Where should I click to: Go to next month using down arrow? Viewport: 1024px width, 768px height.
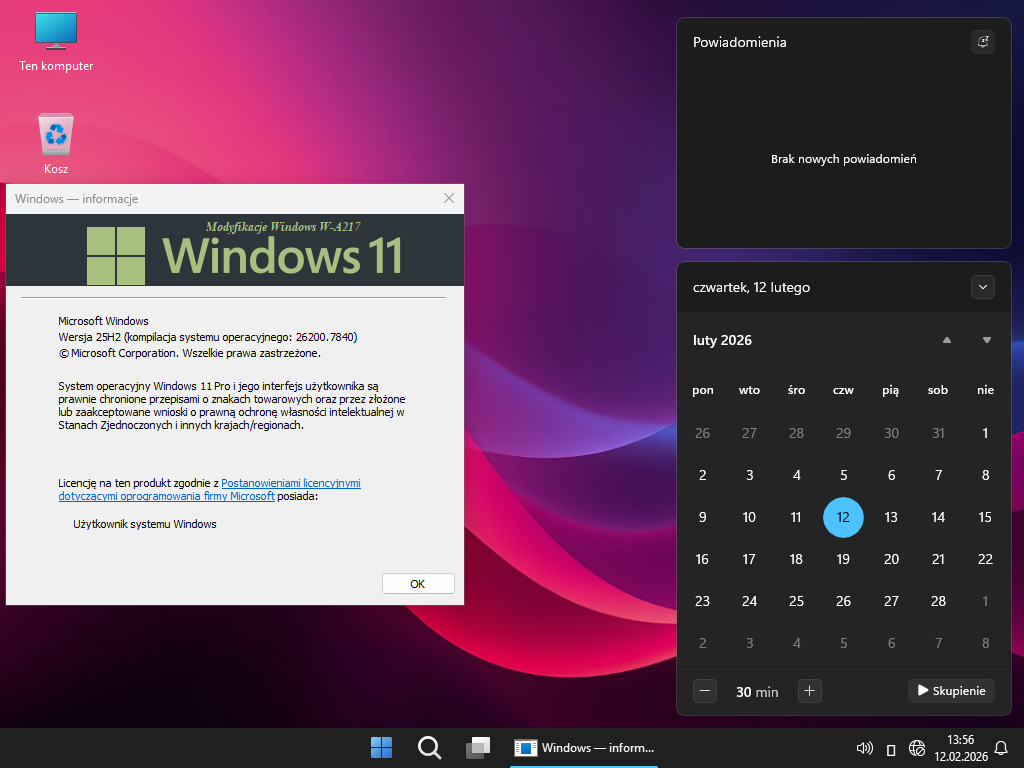(x=986, y=340)
